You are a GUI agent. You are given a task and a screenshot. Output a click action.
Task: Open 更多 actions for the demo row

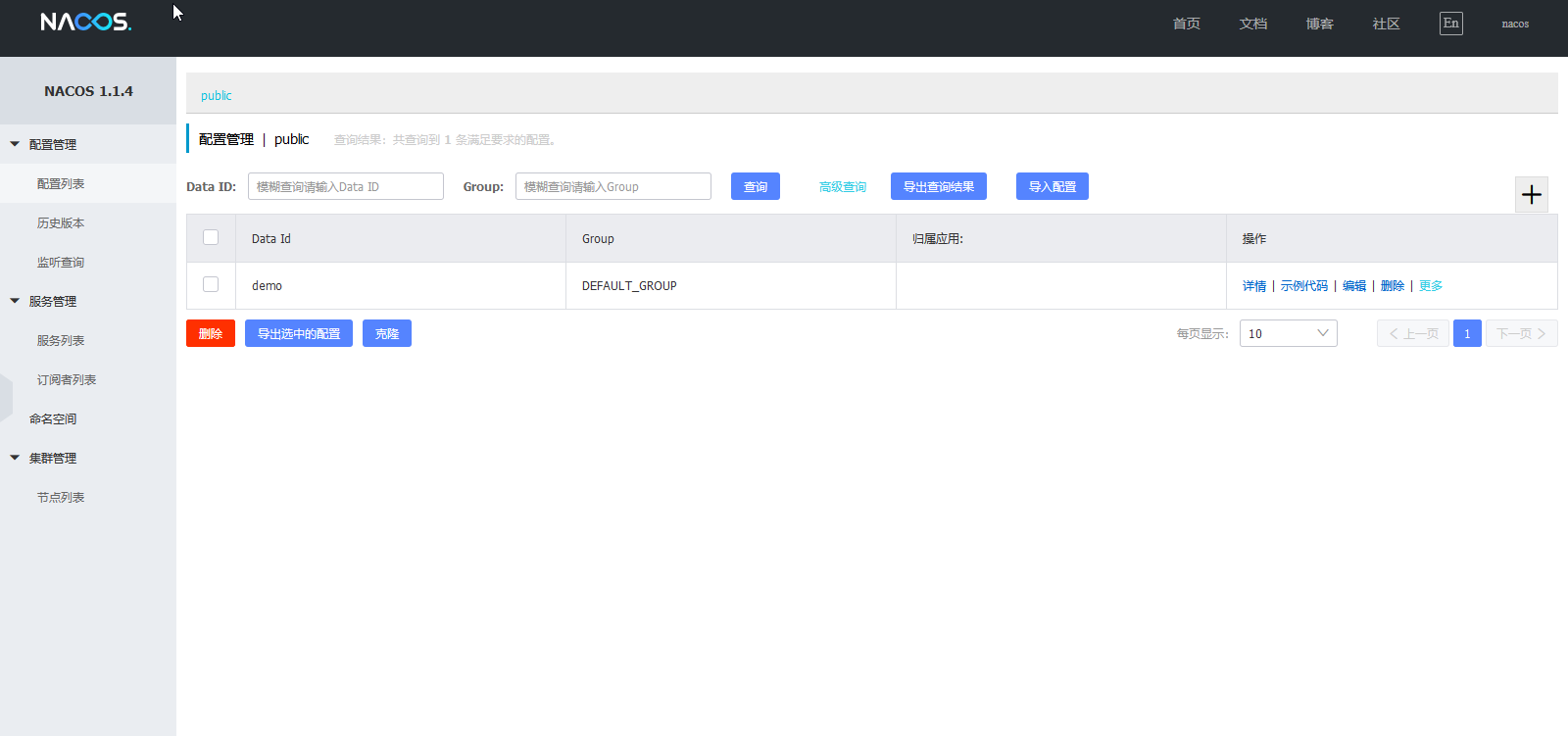(x=1431, y=286)
